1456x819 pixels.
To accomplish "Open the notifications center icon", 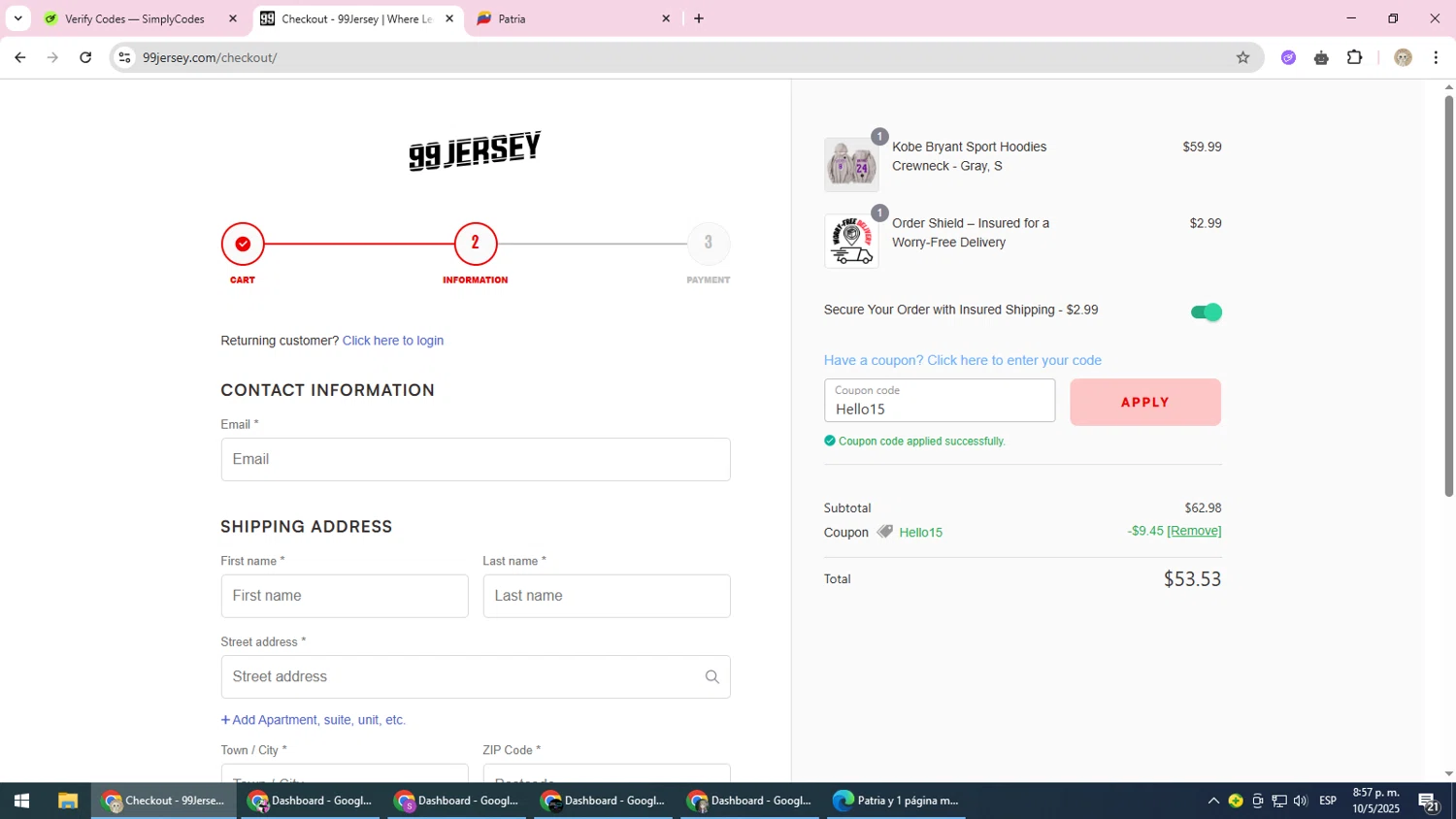I will (x=1428, y=802).
